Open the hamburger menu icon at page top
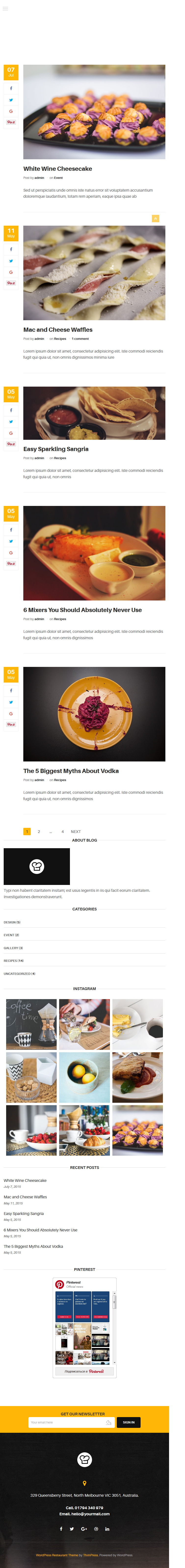This screenshot has height=1568, width=185. (x=5, y=9)
